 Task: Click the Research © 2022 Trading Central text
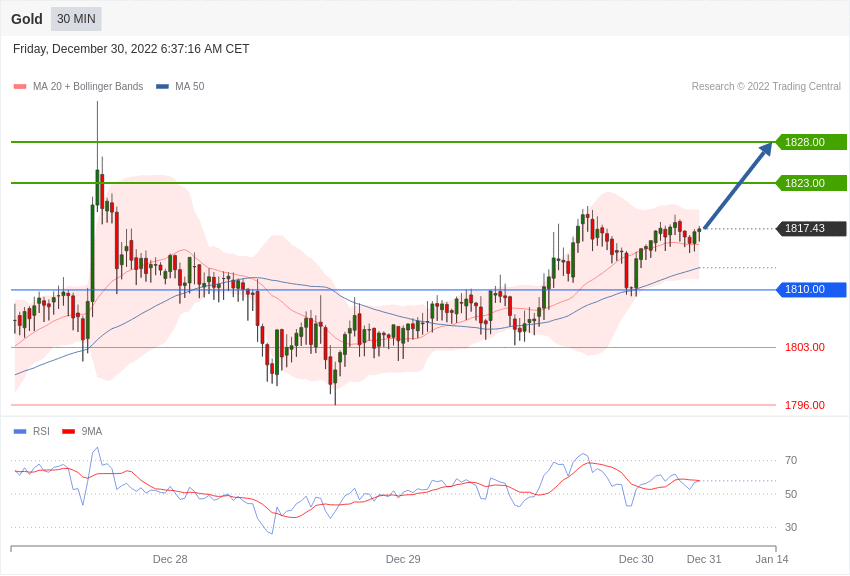click(x=766, y=86)
